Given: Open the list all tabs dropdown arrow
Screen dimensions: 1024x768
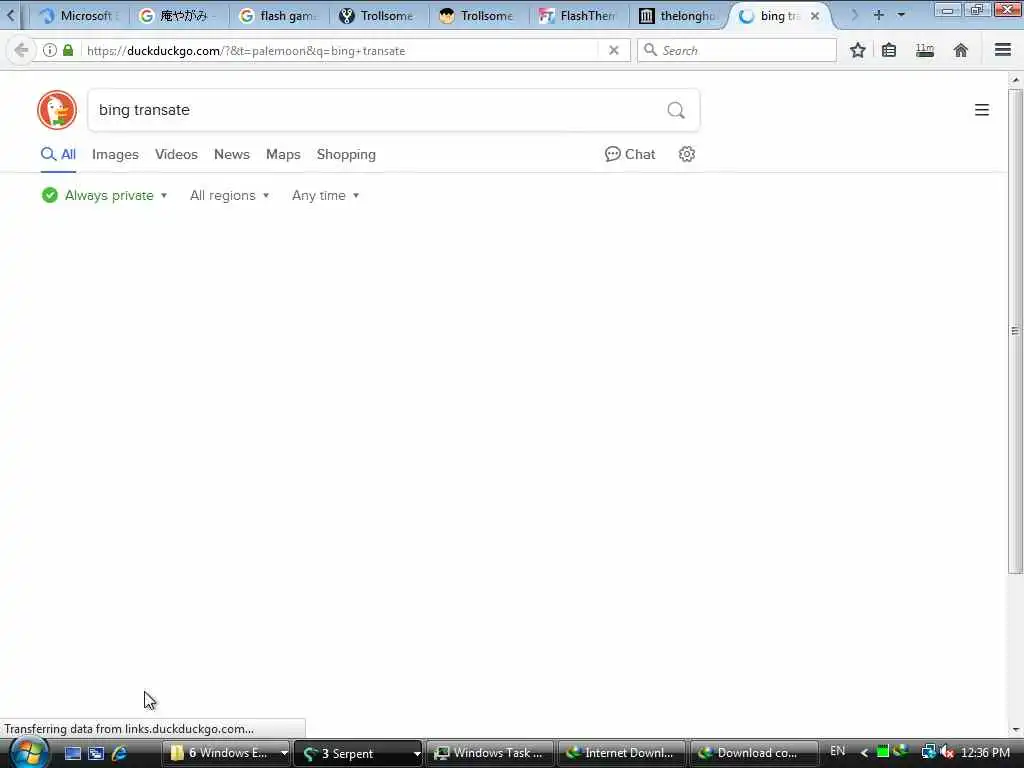Looking at the screenshot, I should [901, 14].
